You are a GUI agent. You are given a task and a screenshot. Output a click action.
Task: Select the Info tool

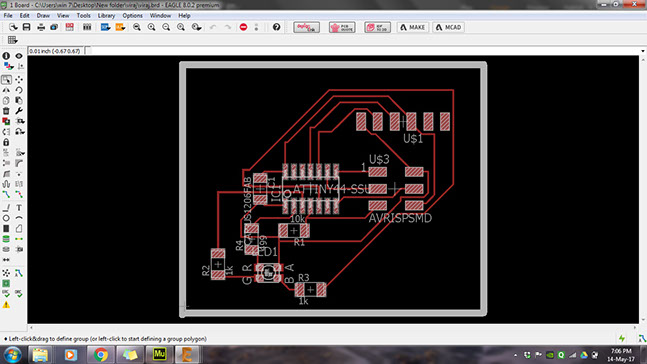6,56
